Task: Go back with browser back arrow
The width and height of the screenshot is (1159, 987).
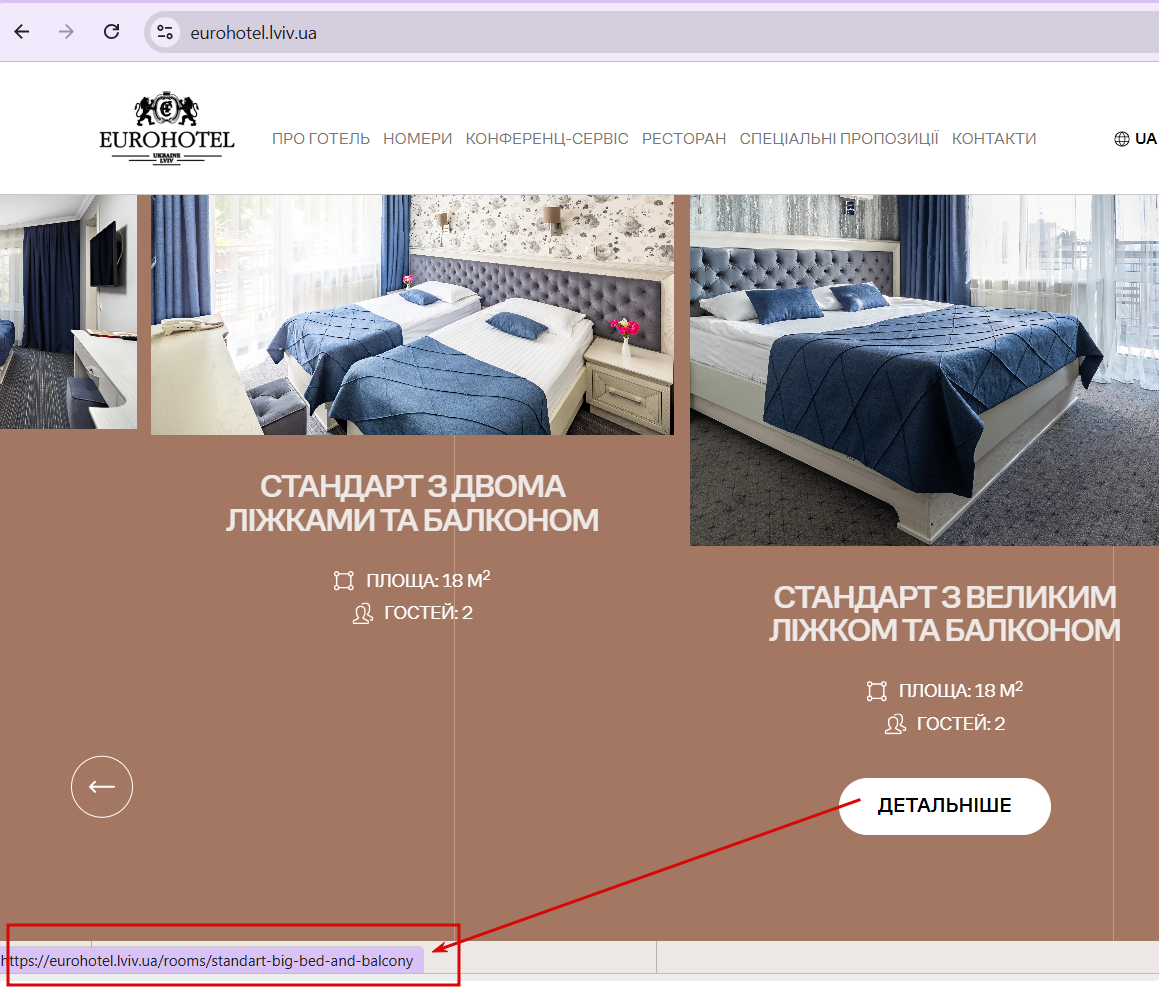Action: pos(22,32)
